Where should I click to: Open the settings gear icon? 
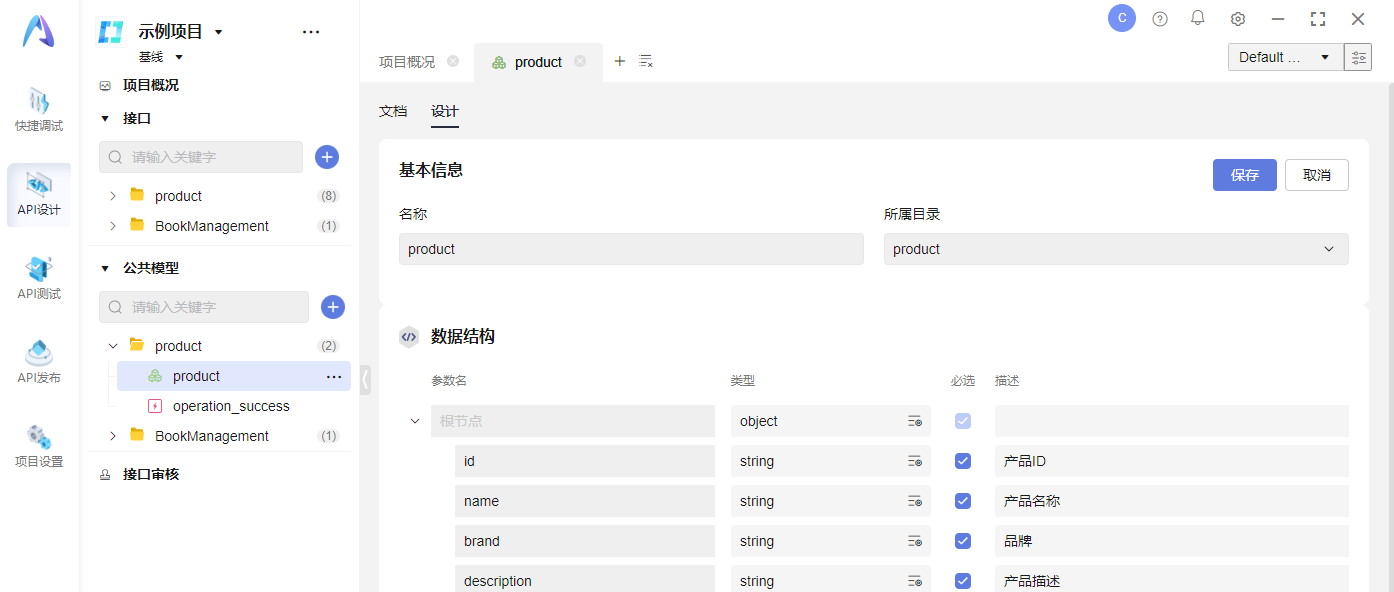coord(1238,19)
